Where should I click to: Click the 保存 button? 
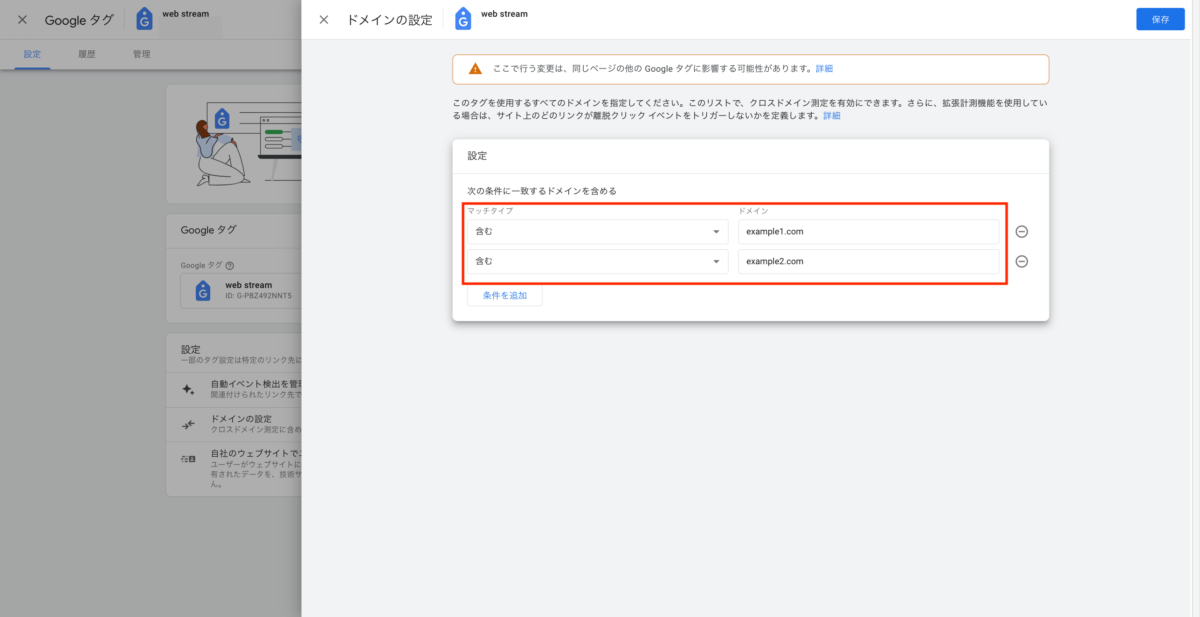coord(1159,18)
